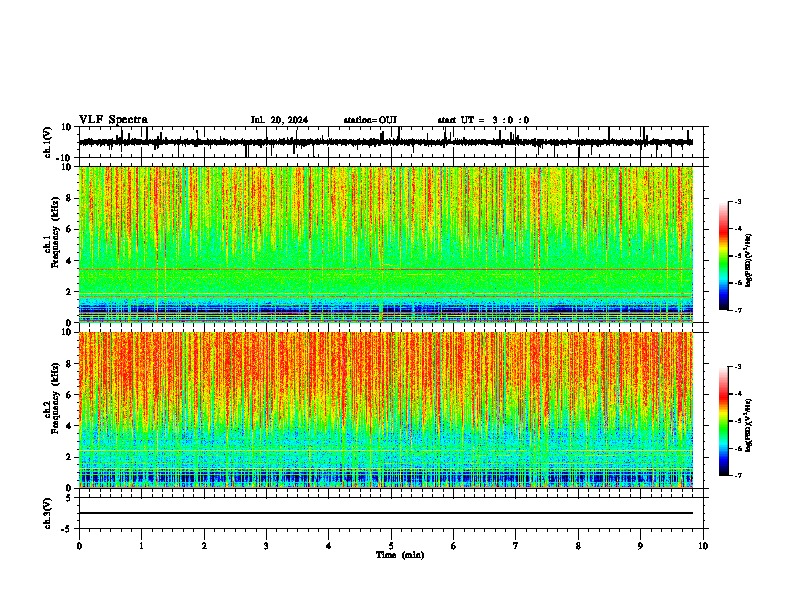
Task: Click tick label "7" on the Time axis
Action: coord(516,546)
